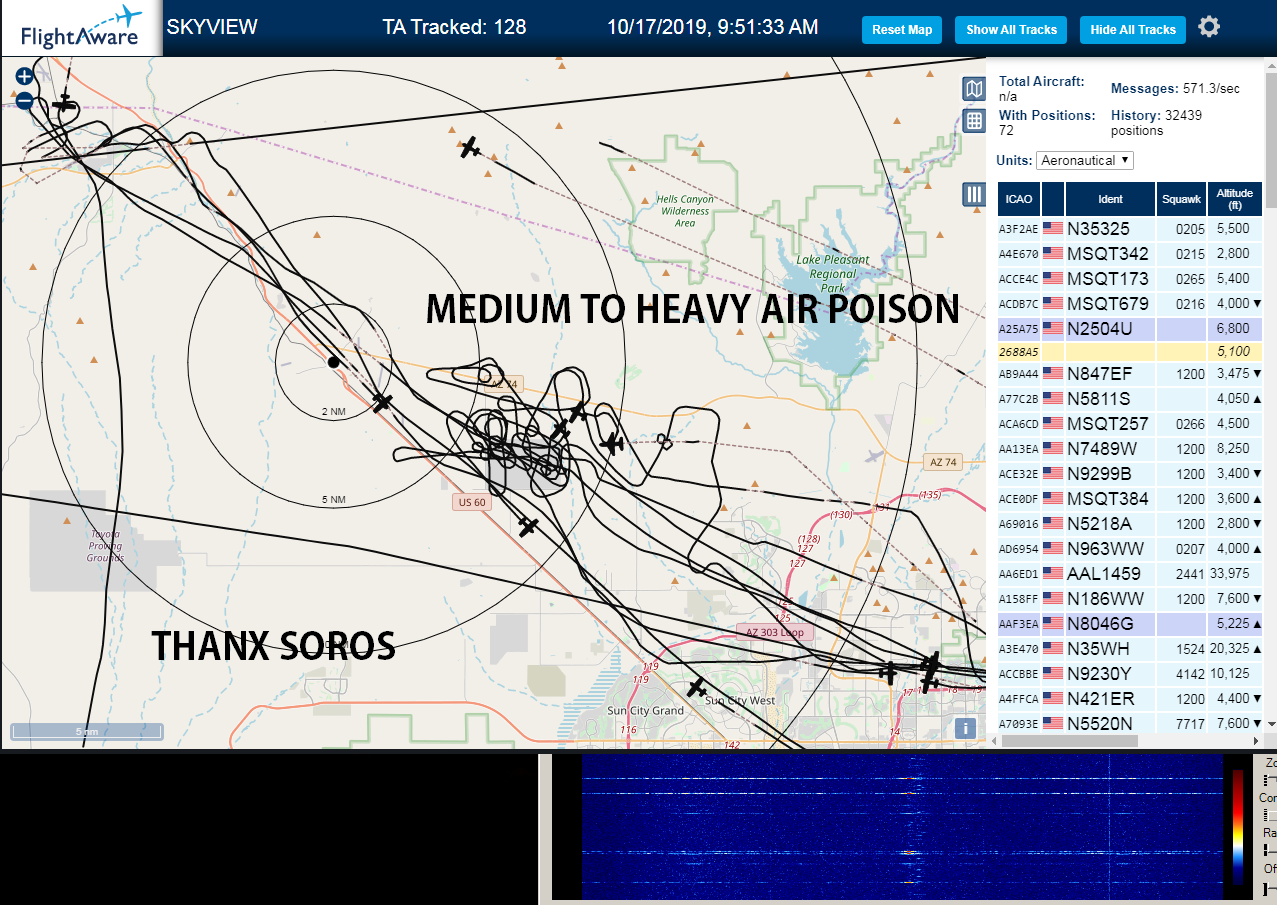Click the US flag in the AAL1459 row
The width and height of the screenshot is (1277, 905).
[1053, 573]
